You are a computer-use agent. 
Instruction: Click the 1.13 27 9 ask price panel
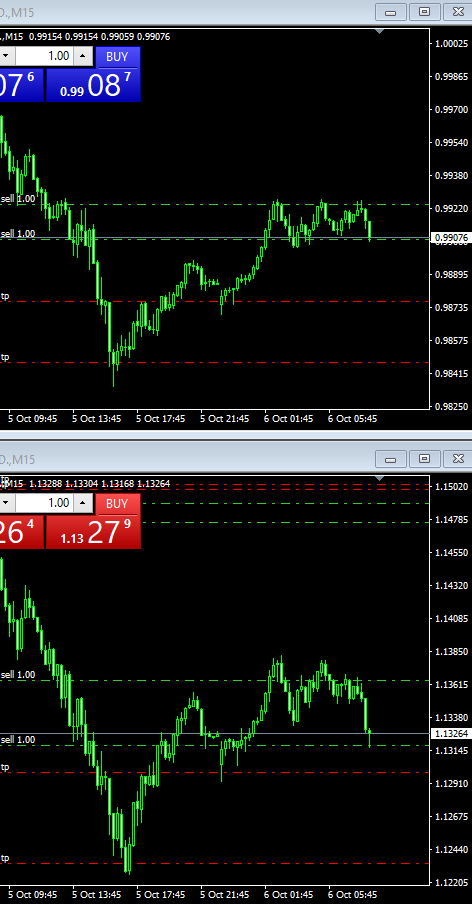93,532
